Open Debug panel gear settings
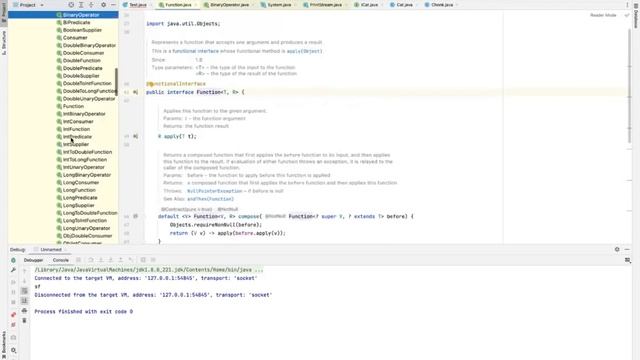The width and height of the screenshot is (640, 360). point(617,249)
